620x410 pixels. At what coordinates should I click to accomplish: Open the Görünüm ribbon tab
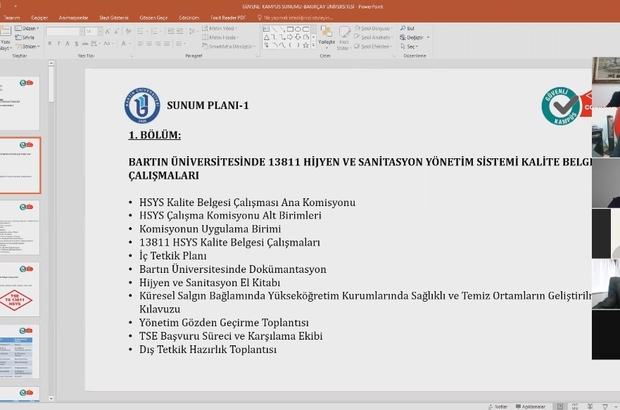(x=189, y=17)
